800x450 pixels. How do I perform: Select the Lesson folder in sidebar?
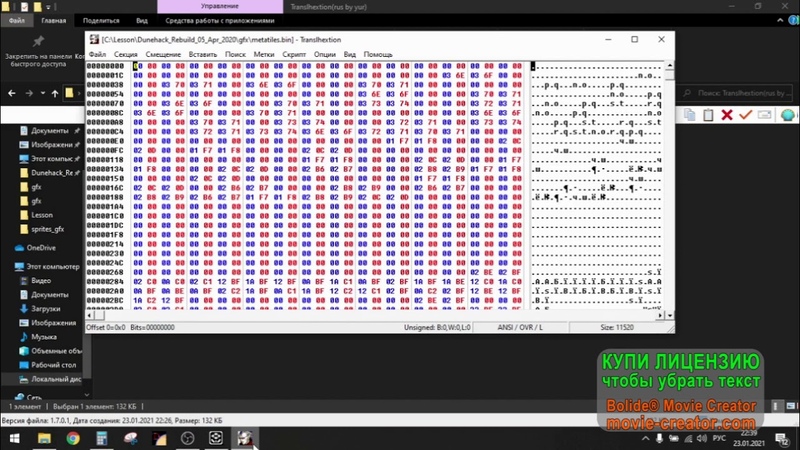click(42, 214)
